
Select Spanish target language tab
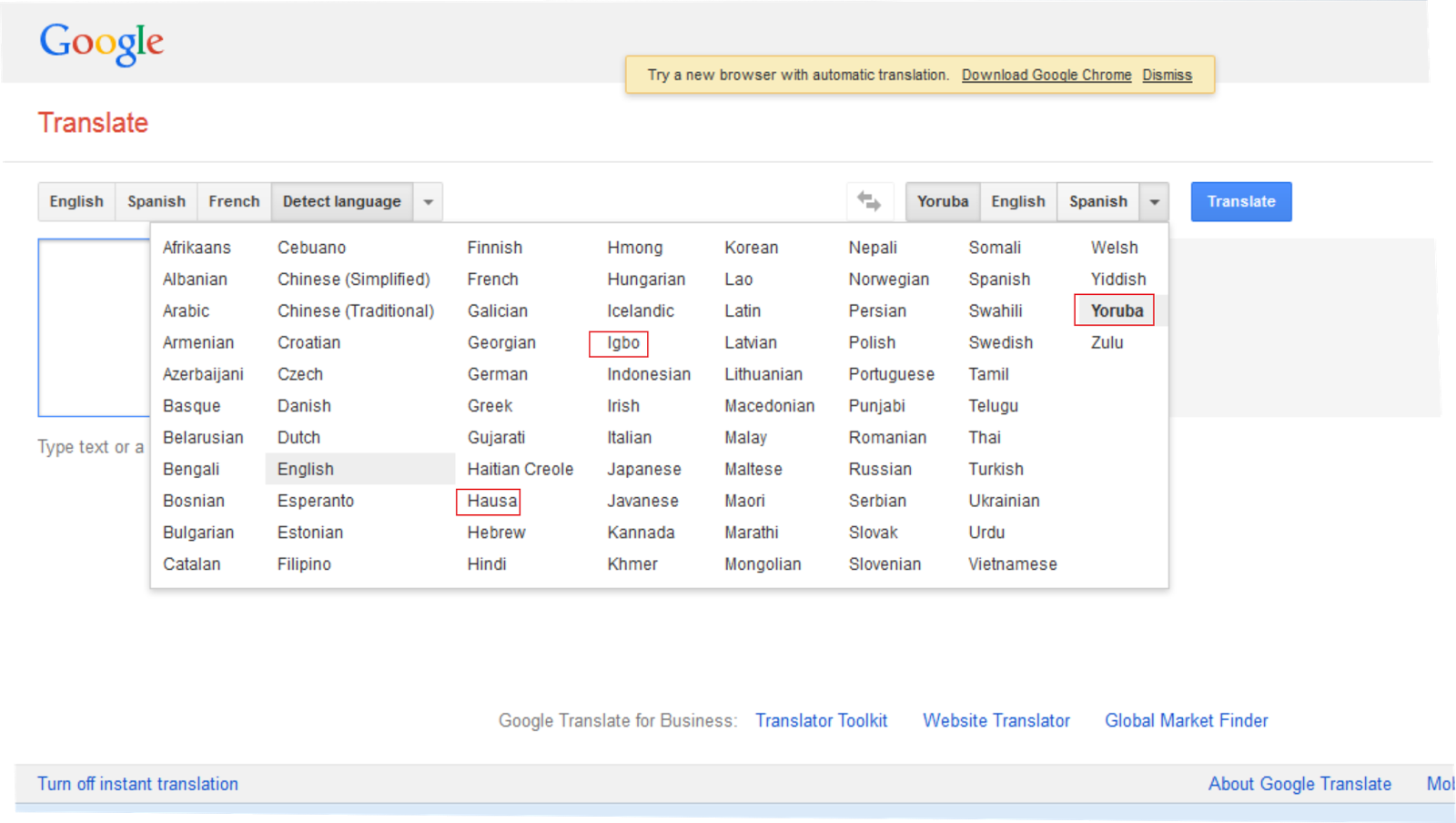coord(1098,201)
